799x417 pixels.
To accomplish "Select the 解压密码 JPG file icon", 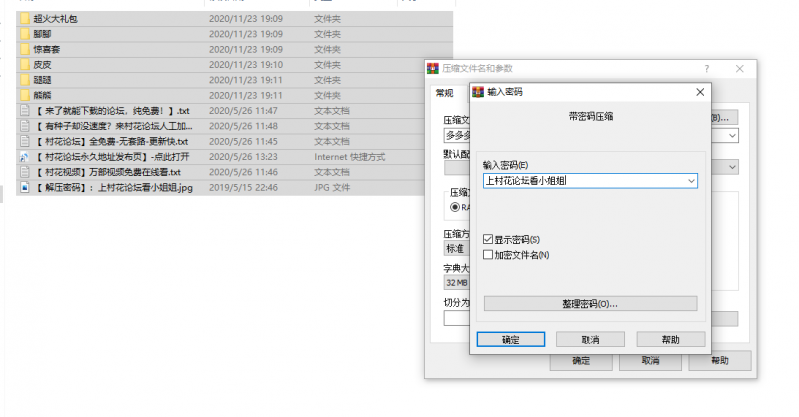I will tap(25, 187).
